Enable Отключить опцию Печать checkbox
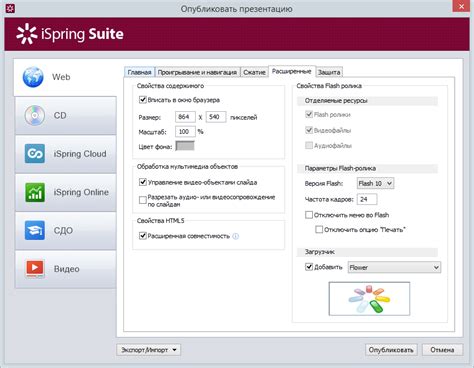 pyautogui.click(x=319, y=230)
